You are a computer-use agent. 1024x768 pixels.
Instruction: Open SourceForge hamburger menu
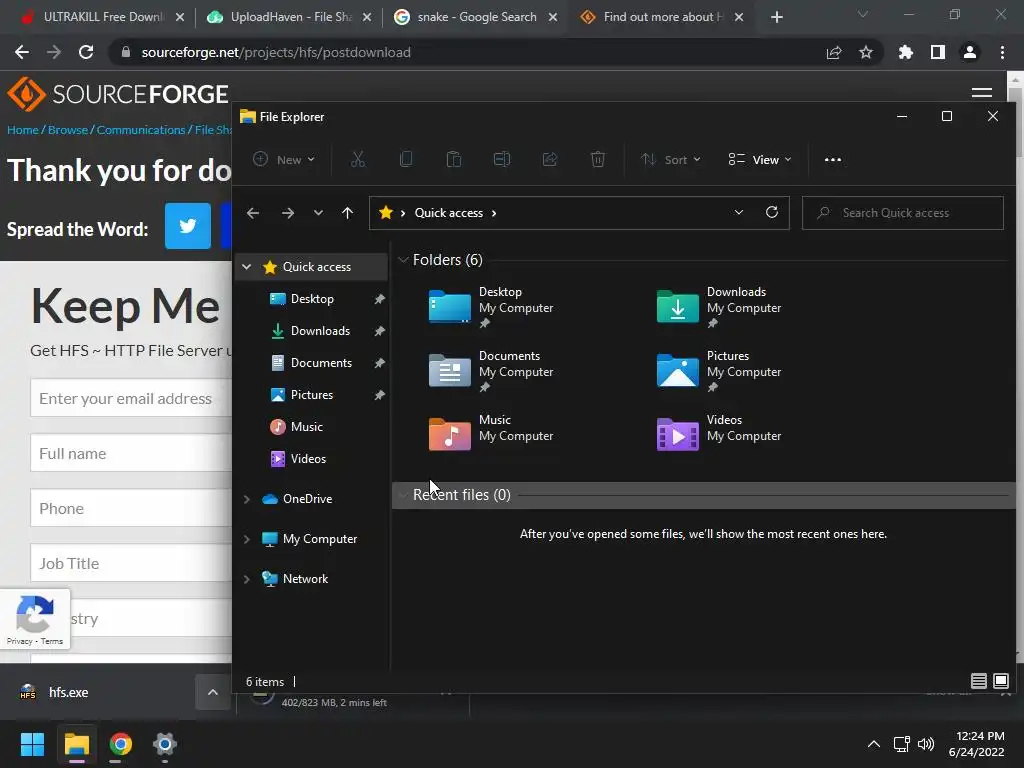982,93
